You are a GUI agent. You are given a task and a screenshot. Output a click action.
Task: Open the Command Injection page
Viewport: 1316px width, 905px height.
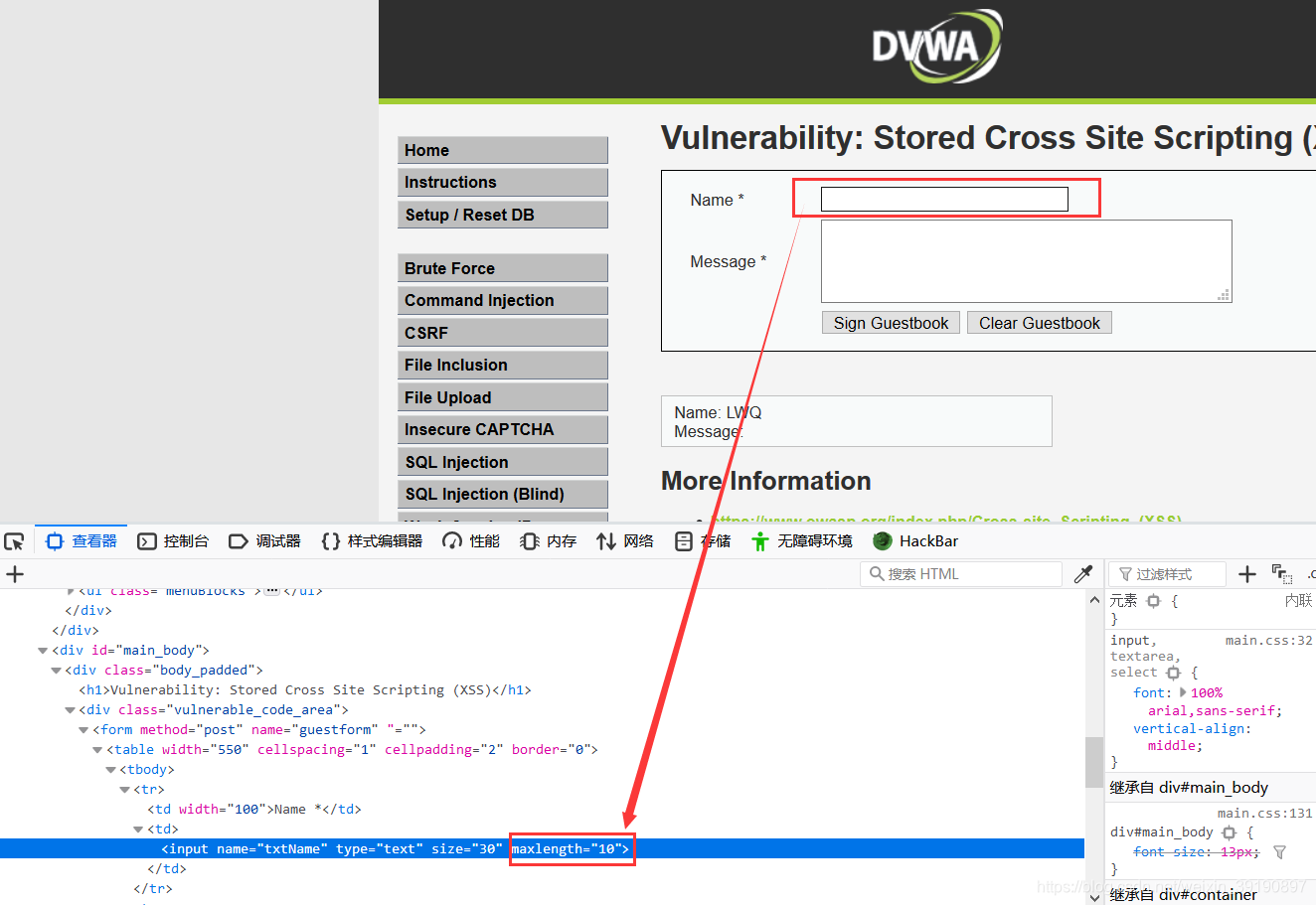[502, 300]
